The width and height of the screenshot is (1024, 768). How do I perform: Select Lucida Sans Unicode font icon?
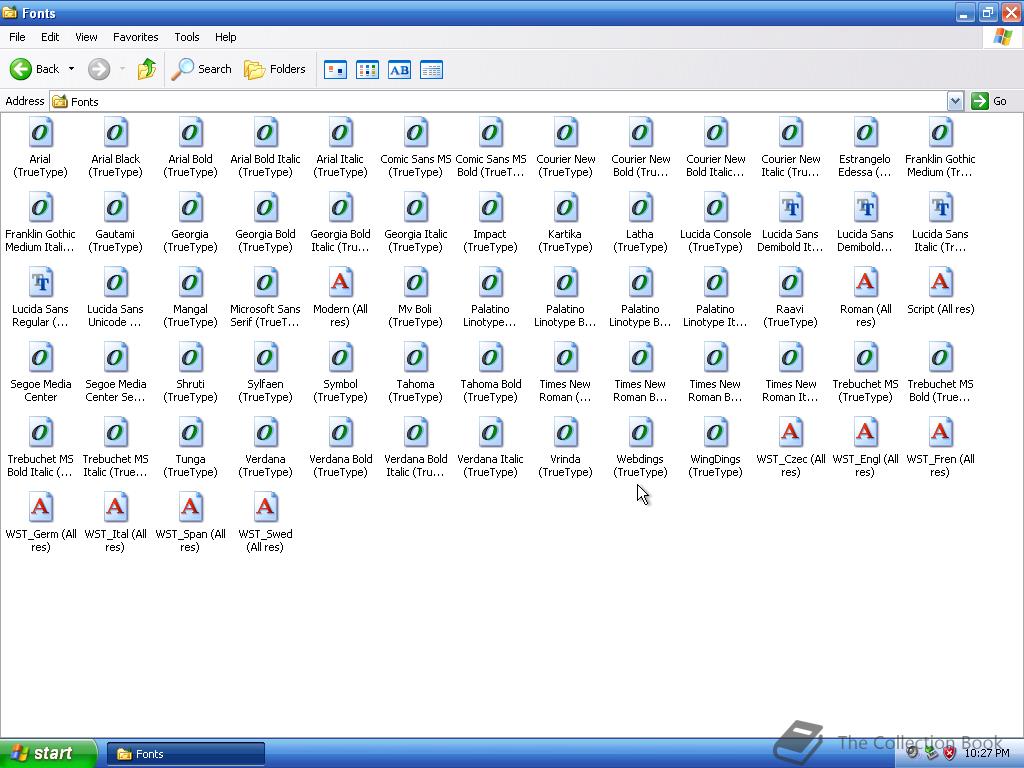point(115,283)
